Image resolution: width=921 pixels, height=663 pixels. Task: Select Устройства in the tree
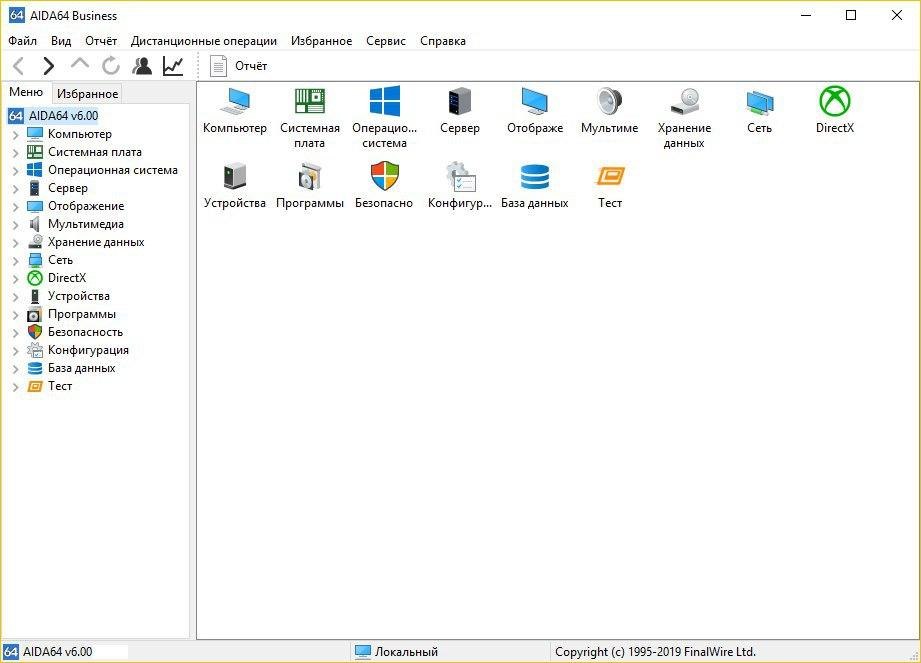pos(79,296)
